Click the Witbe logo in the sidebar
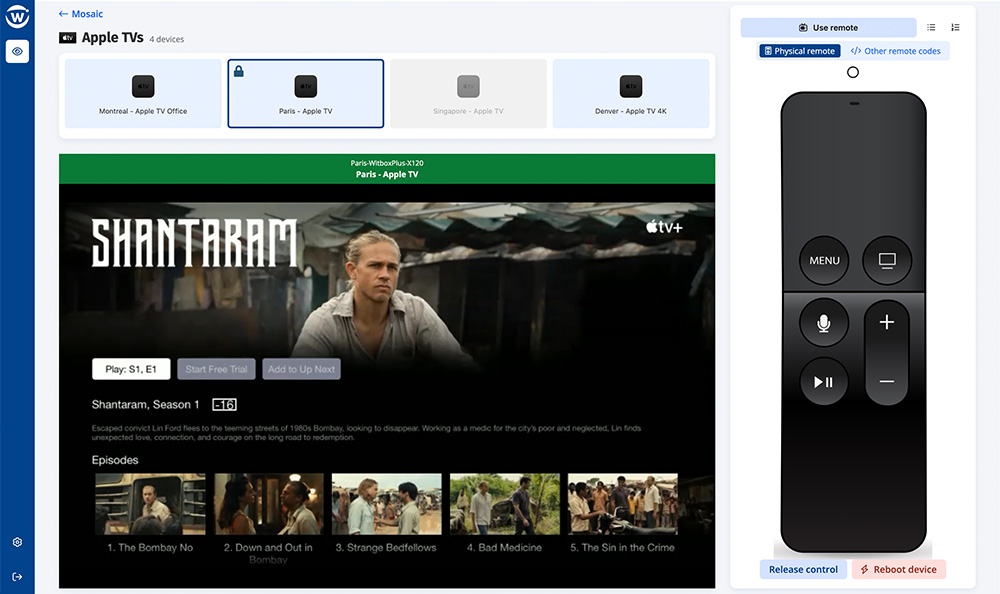Screen dimensions: 1000x594 point(17,17)
